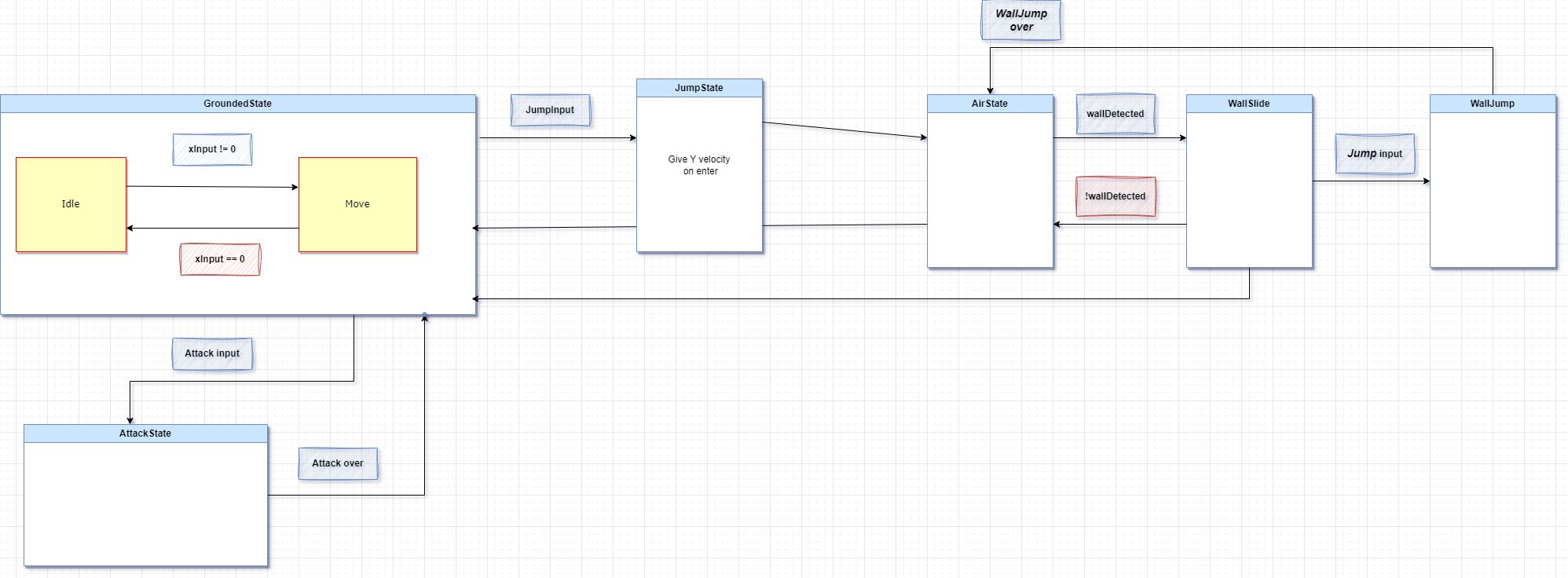Image resolution: width=1568 pixels, height=578 pixels.
Task: Click the blue wallDetected label
Action: 1115,114
